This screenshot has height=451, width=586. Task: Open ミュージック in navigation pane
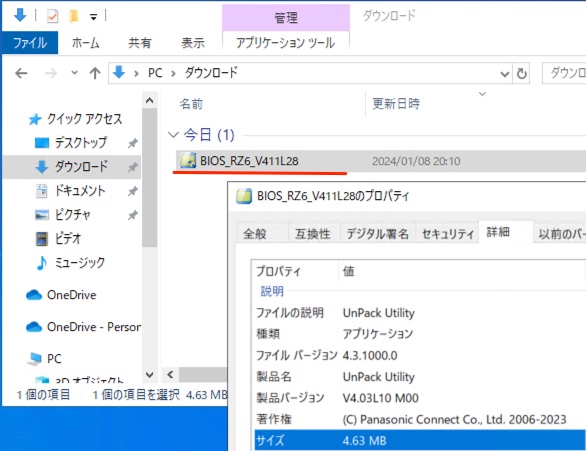tap(80, 263)
